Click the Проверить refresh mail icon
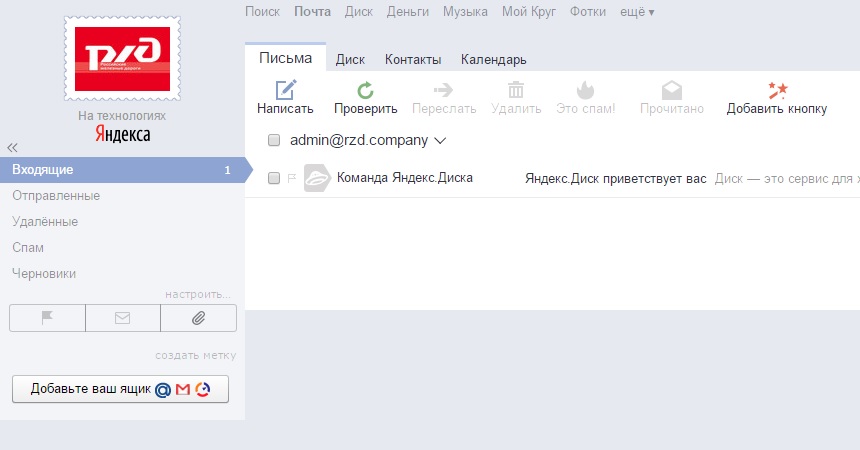860x450 pixels. (365, 90)
